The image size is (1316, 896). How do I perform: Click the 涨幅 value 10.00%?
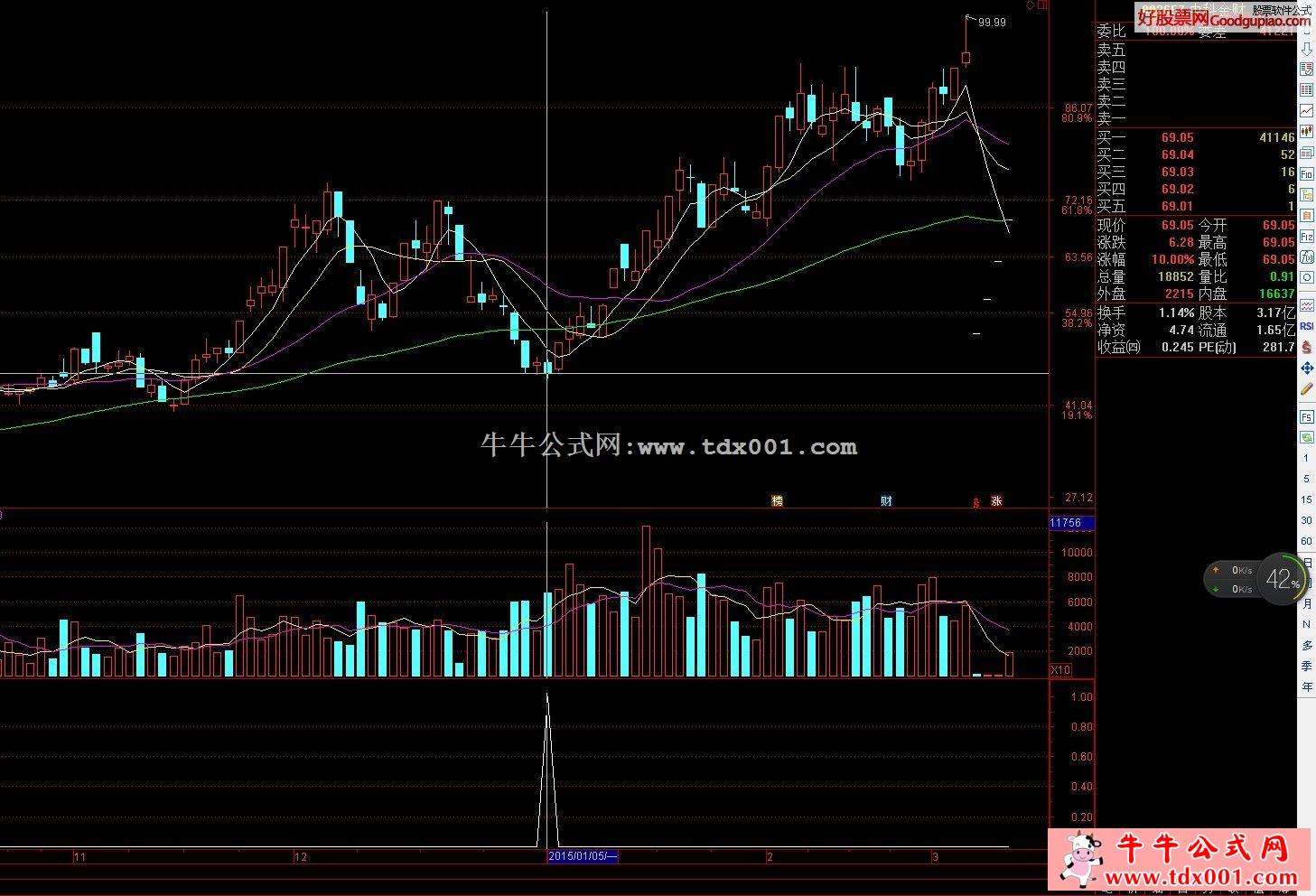point(1171,259)
